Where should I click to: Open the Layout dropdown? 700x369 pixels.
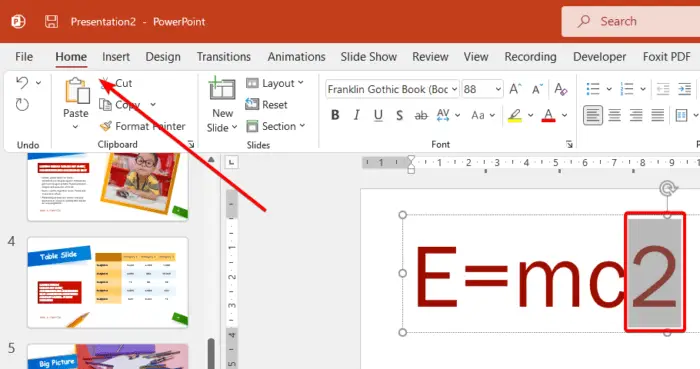click(275, 83)
